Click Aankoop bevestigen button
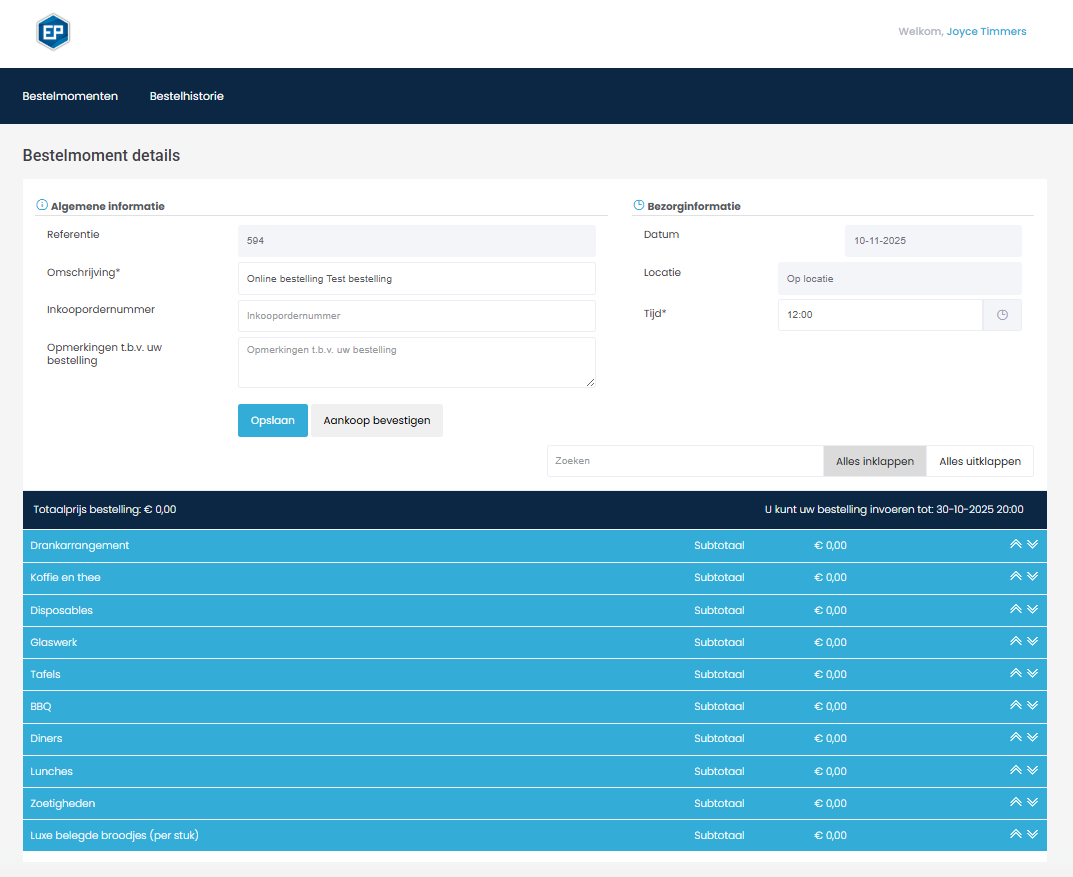This screenshot has height=877, width=1073. point(377,421)
